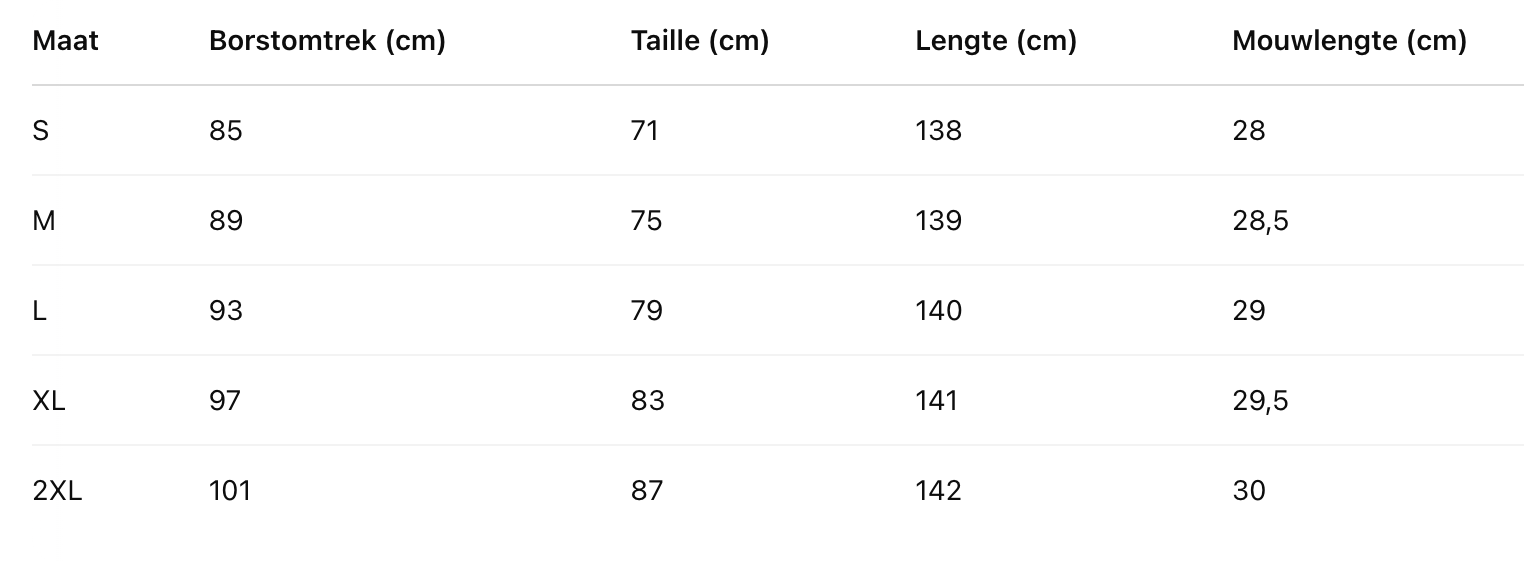Click the Borstomtrek value 101

(230, 491)
